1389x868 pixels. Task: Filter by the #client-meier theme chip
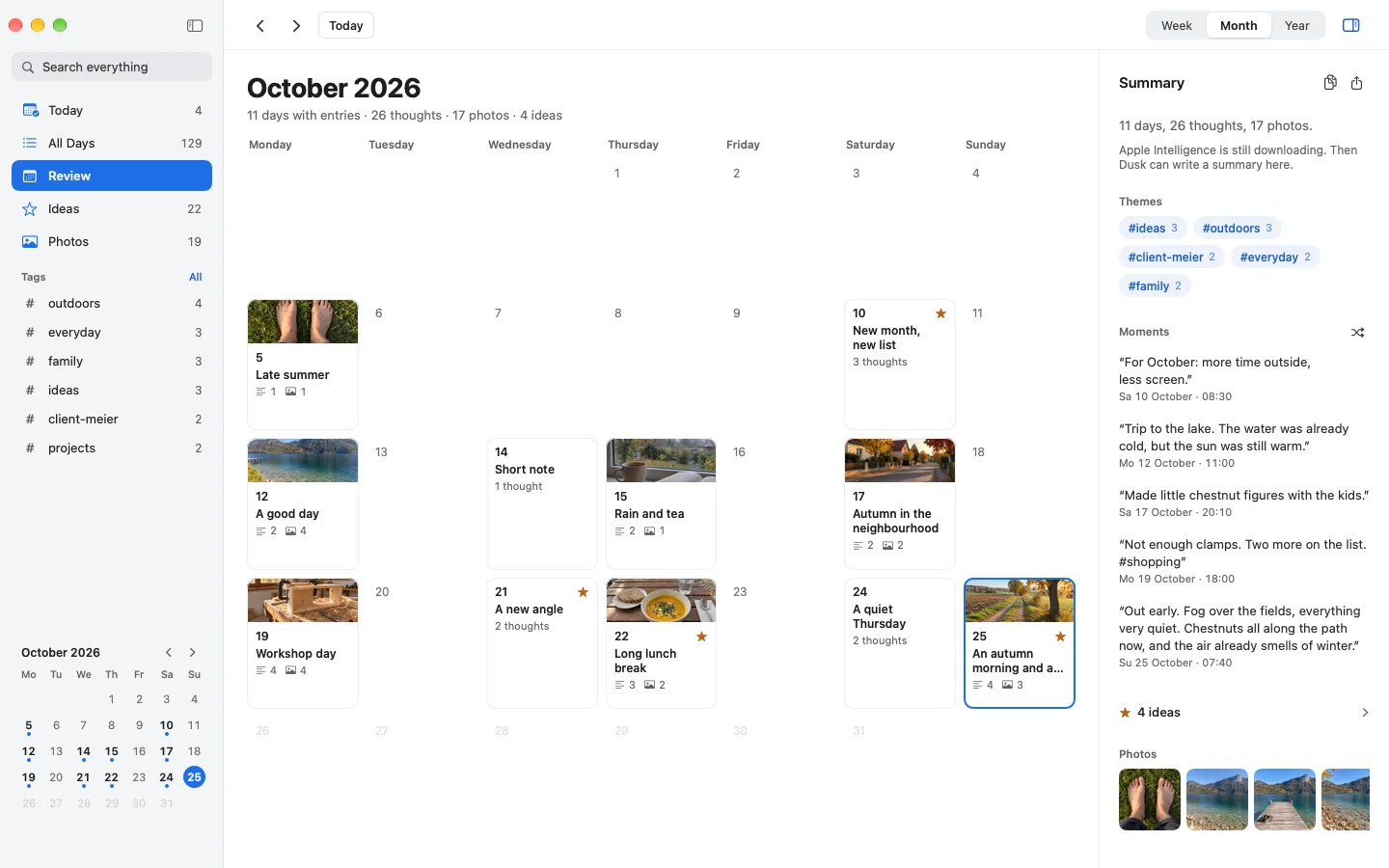(x=1172, y=258)
